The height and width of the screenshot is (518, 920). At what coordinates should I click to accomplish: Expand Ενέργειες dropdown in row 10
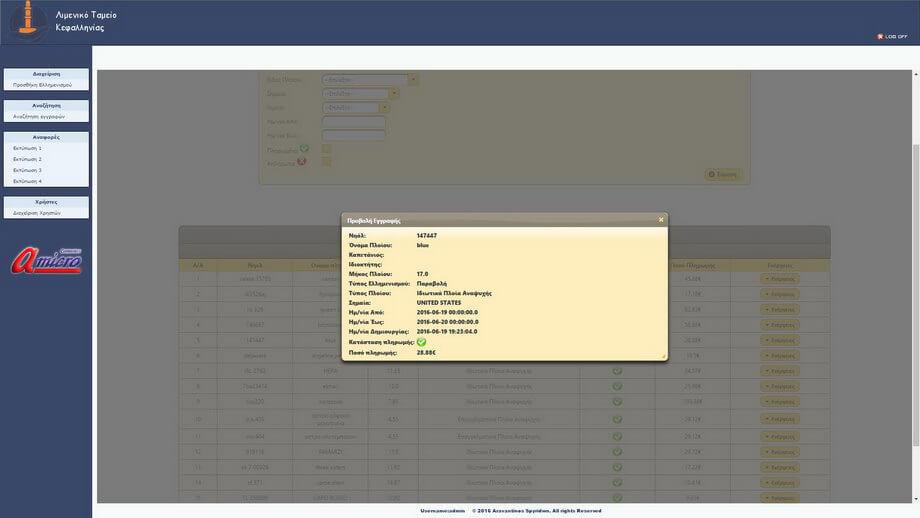click(x=780, y=419)
